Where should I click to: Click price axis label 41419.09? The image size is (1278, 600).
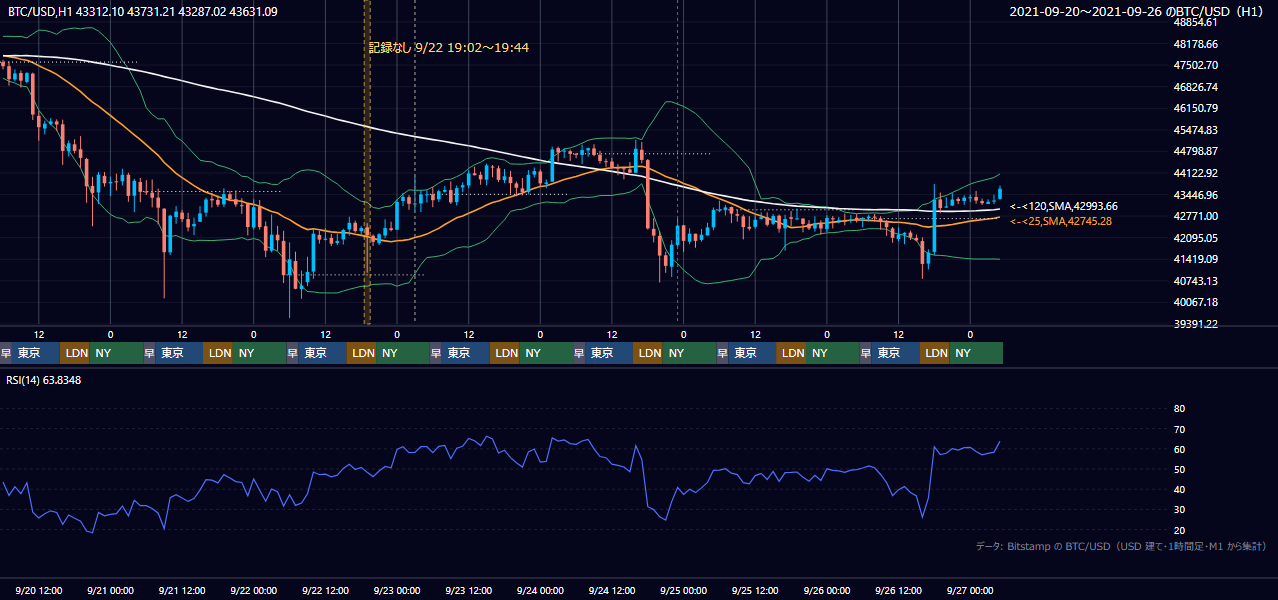point(1195,259)
